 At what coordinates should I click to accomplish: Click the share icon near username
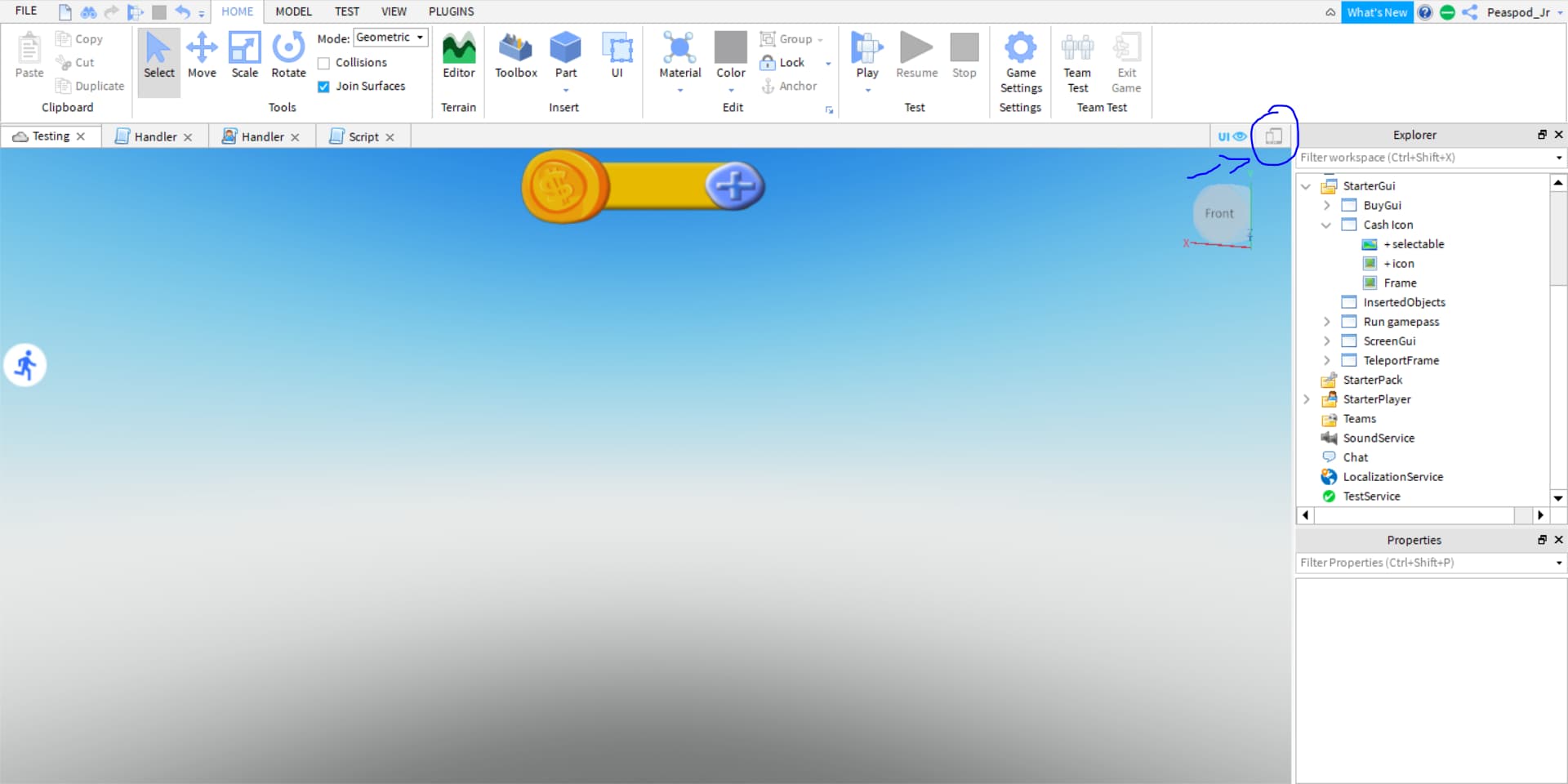[x=1470, y=12]
